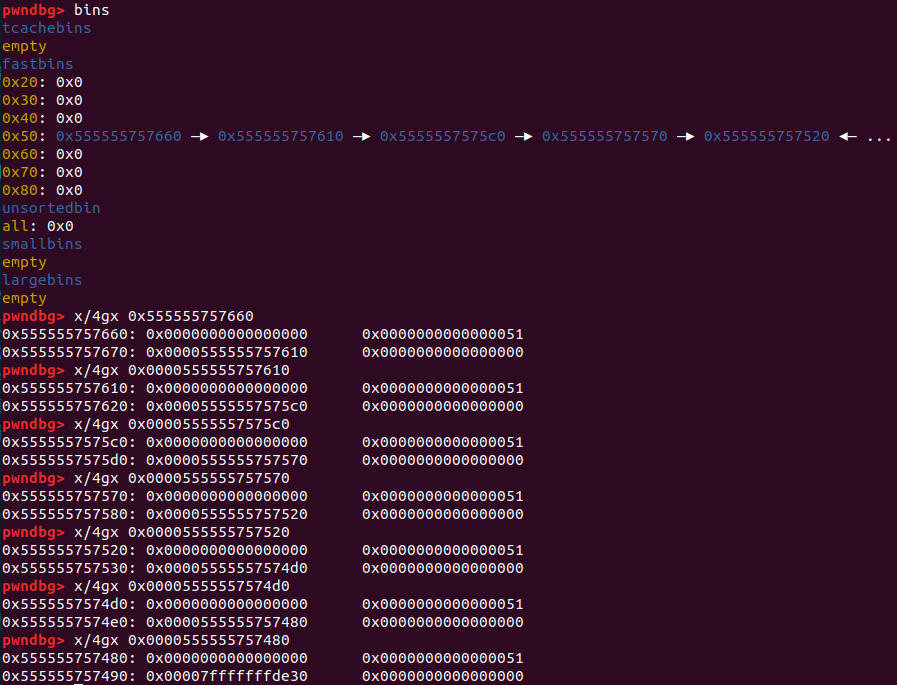
Task: Click value 0x0000555555757520 in row 0x555555757580
Action: click(227, 514)
